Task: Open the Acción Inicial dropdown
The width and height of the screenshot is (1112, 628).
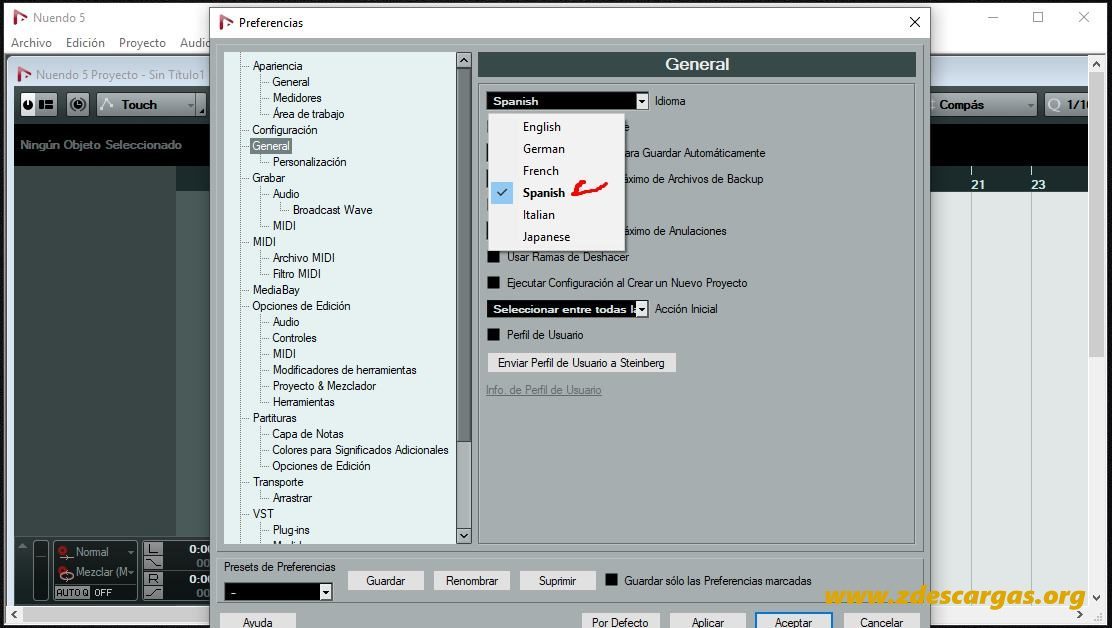Action: (x=567, y=309)
